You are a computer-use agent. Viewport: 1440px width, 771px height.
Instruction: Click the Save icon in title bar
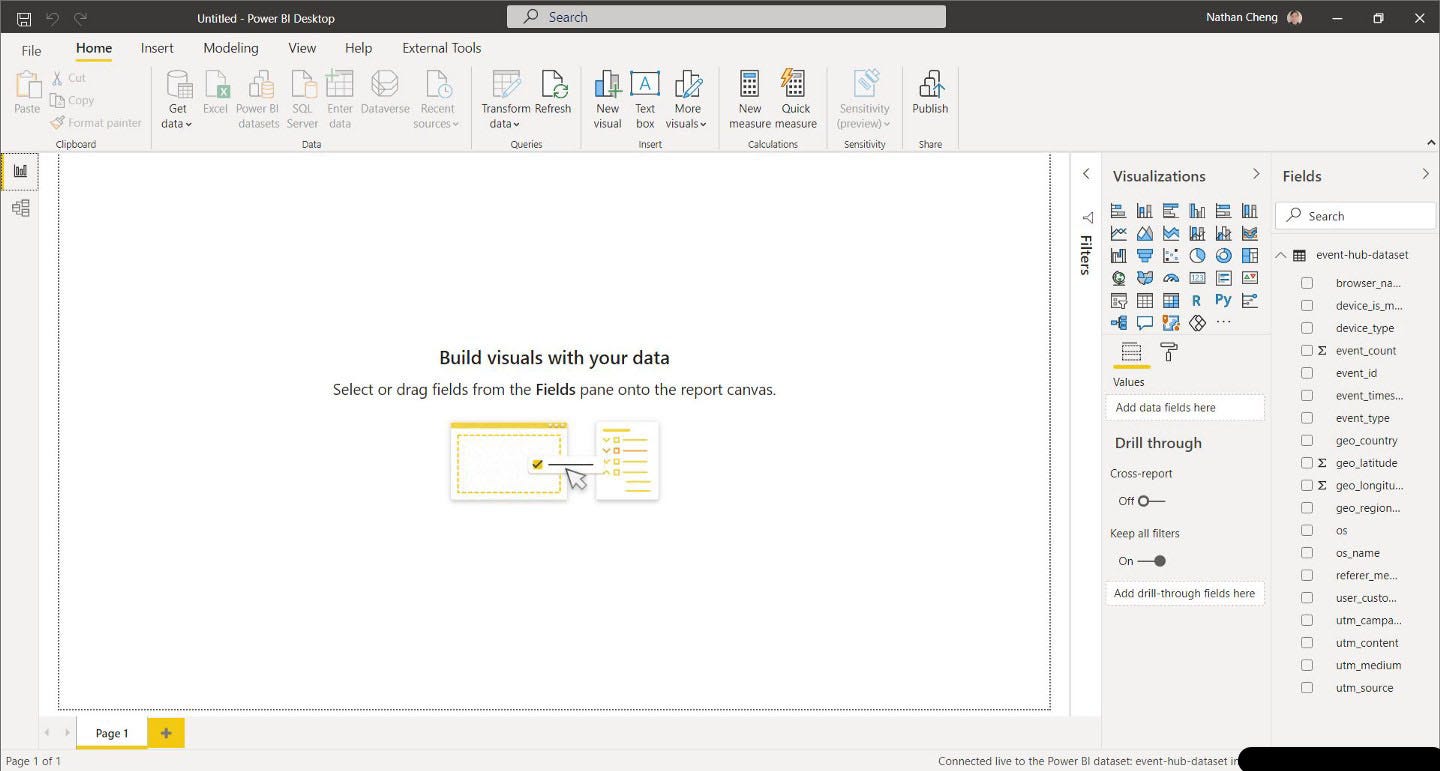coord(24,18)
